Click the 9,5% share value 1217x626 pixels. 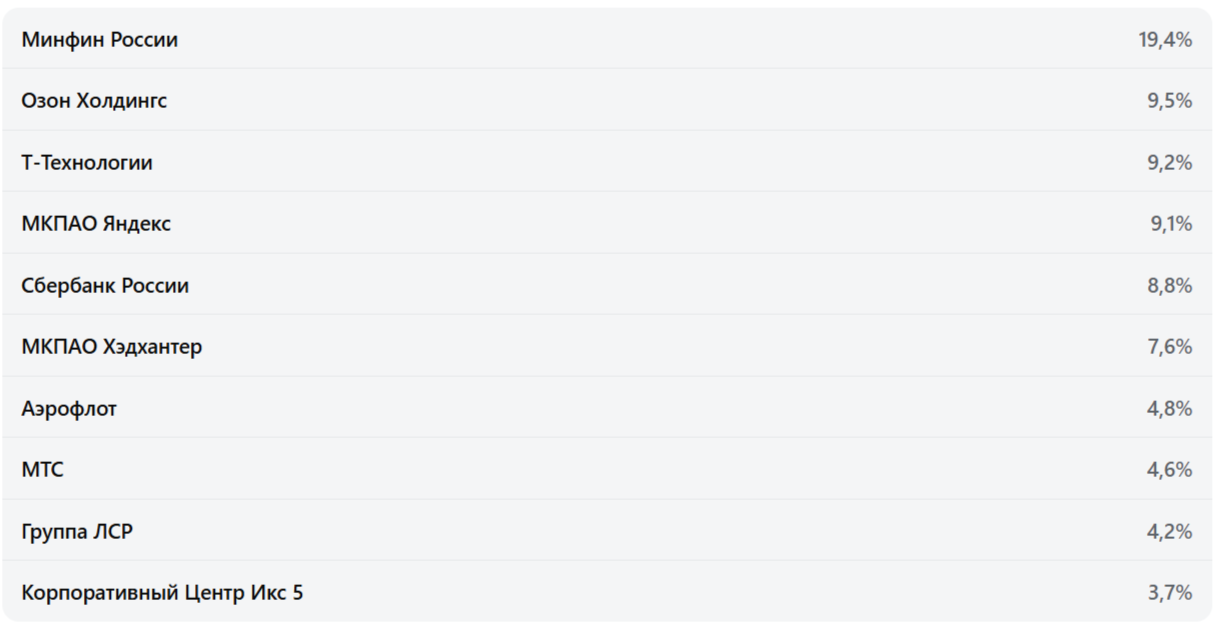(x=1170, y=101)
